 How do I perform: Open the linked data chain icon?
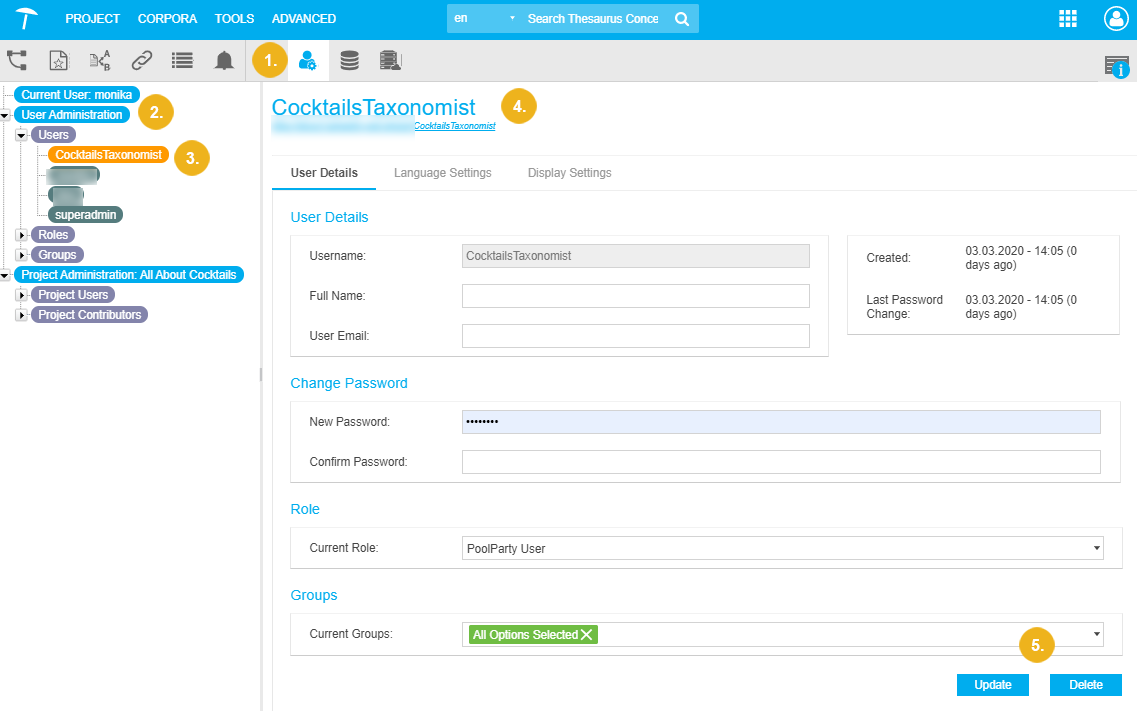click(x=141, y=60)
